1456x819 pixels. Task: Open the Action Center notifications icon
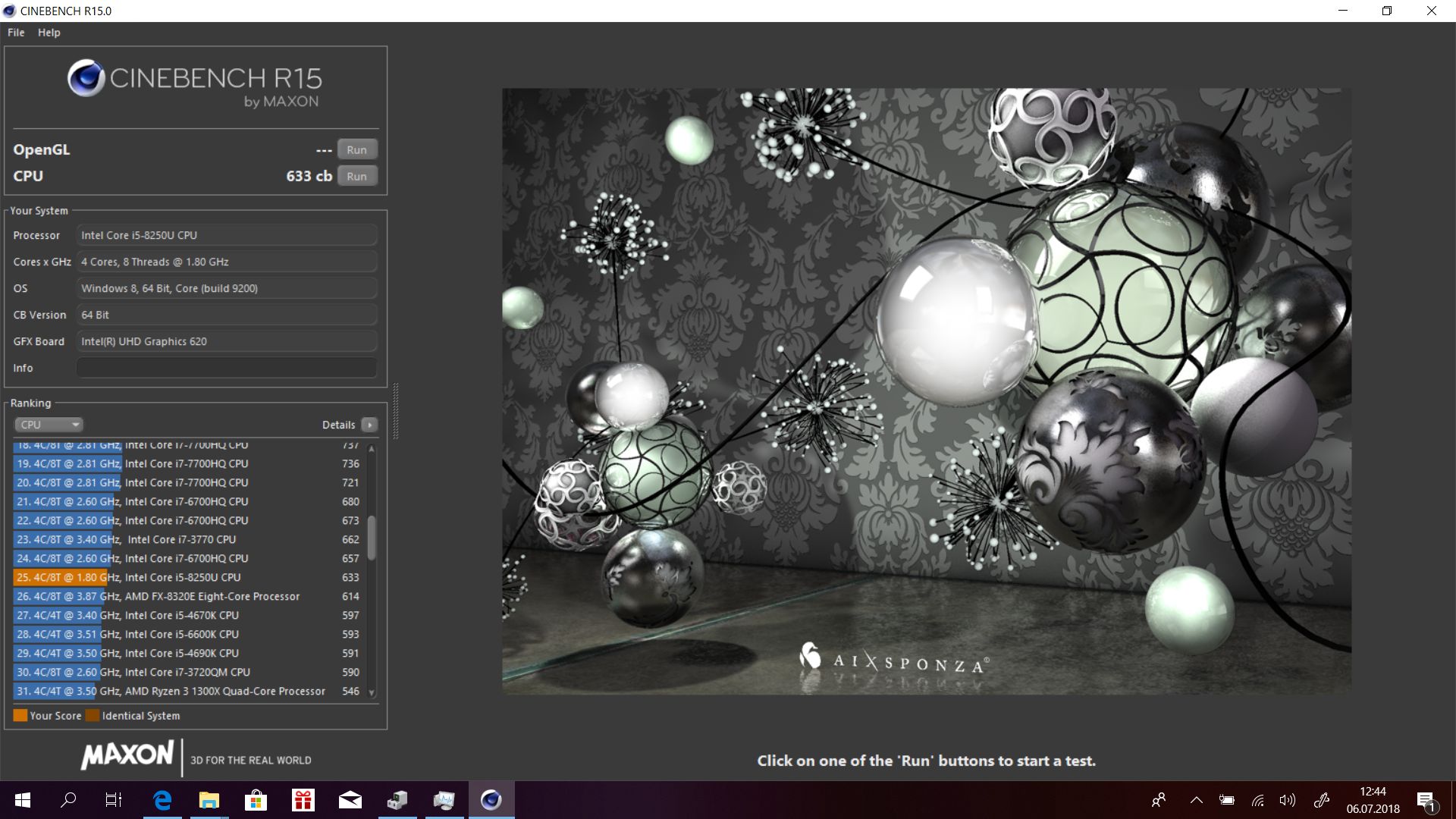pos(1426,800)
